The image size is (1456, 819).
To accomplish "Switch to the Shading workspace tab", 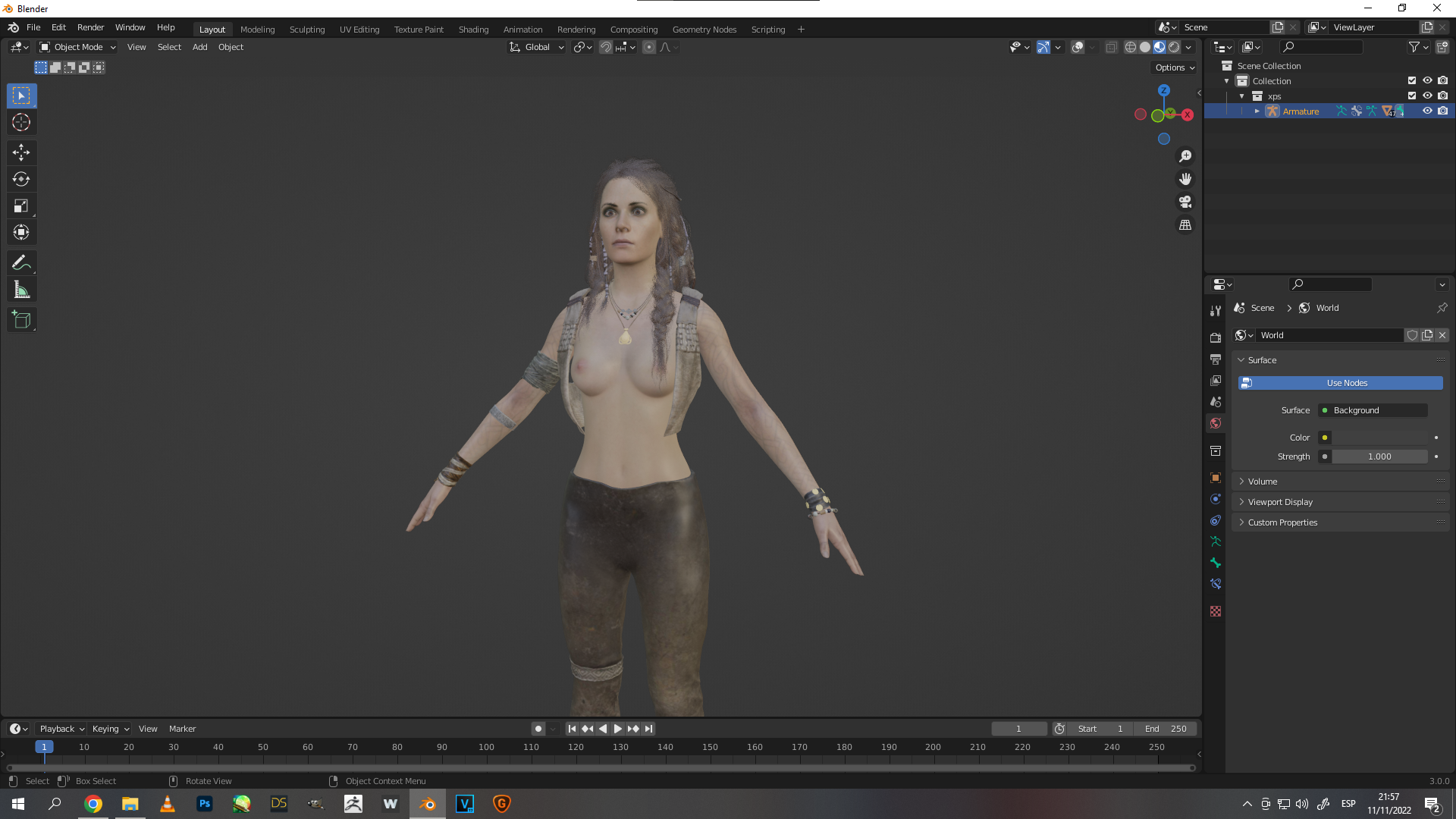I will click(473, 30).
